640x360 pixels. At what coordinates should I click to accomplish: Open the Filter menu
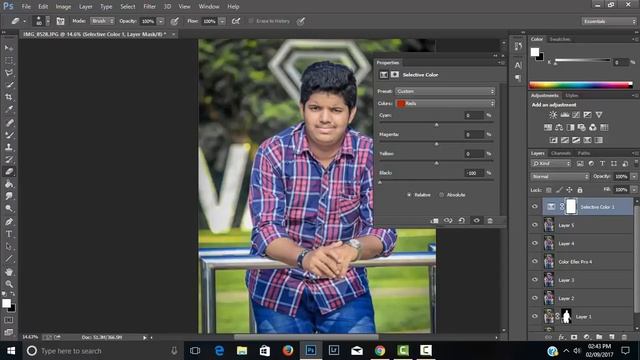(149, 7)
